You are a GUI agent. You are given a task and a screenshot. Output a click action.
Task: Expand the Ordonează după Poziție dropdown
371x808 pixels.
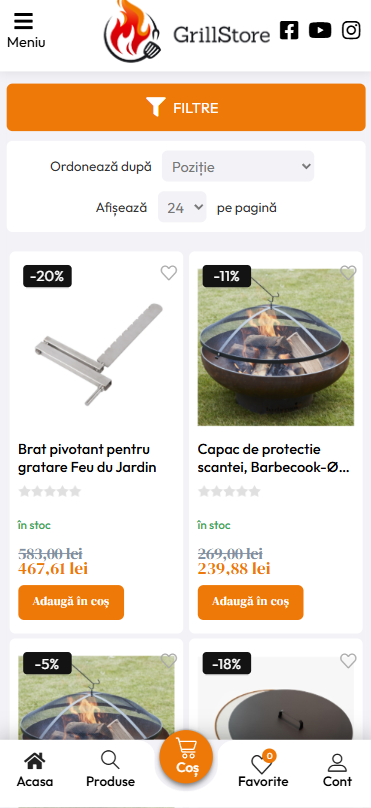238,166
